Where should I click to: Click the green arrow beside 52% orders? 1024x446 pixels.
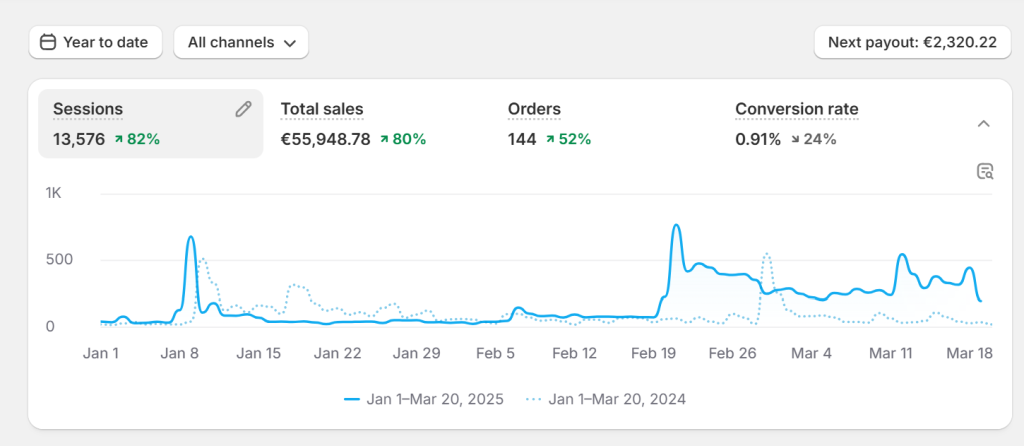point(550,139)
